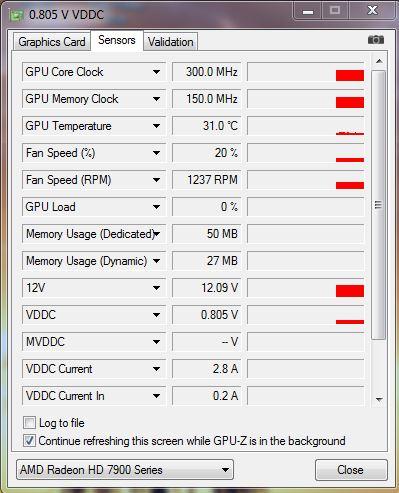
Task: Open the Validation tab
Action: tap(170, 42)
